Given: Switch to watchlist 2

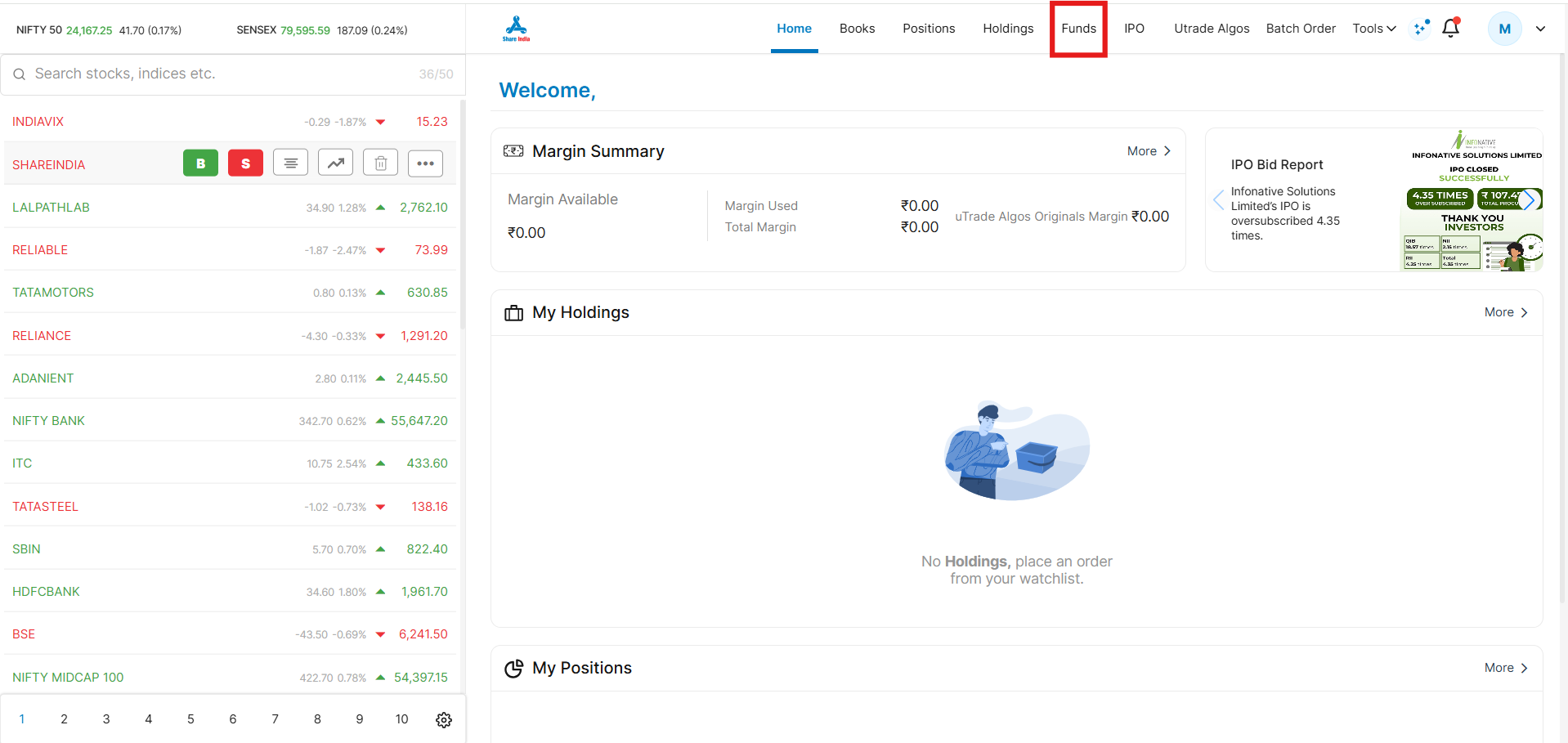Looking at the screenshot, I should [x=64, y=719].
